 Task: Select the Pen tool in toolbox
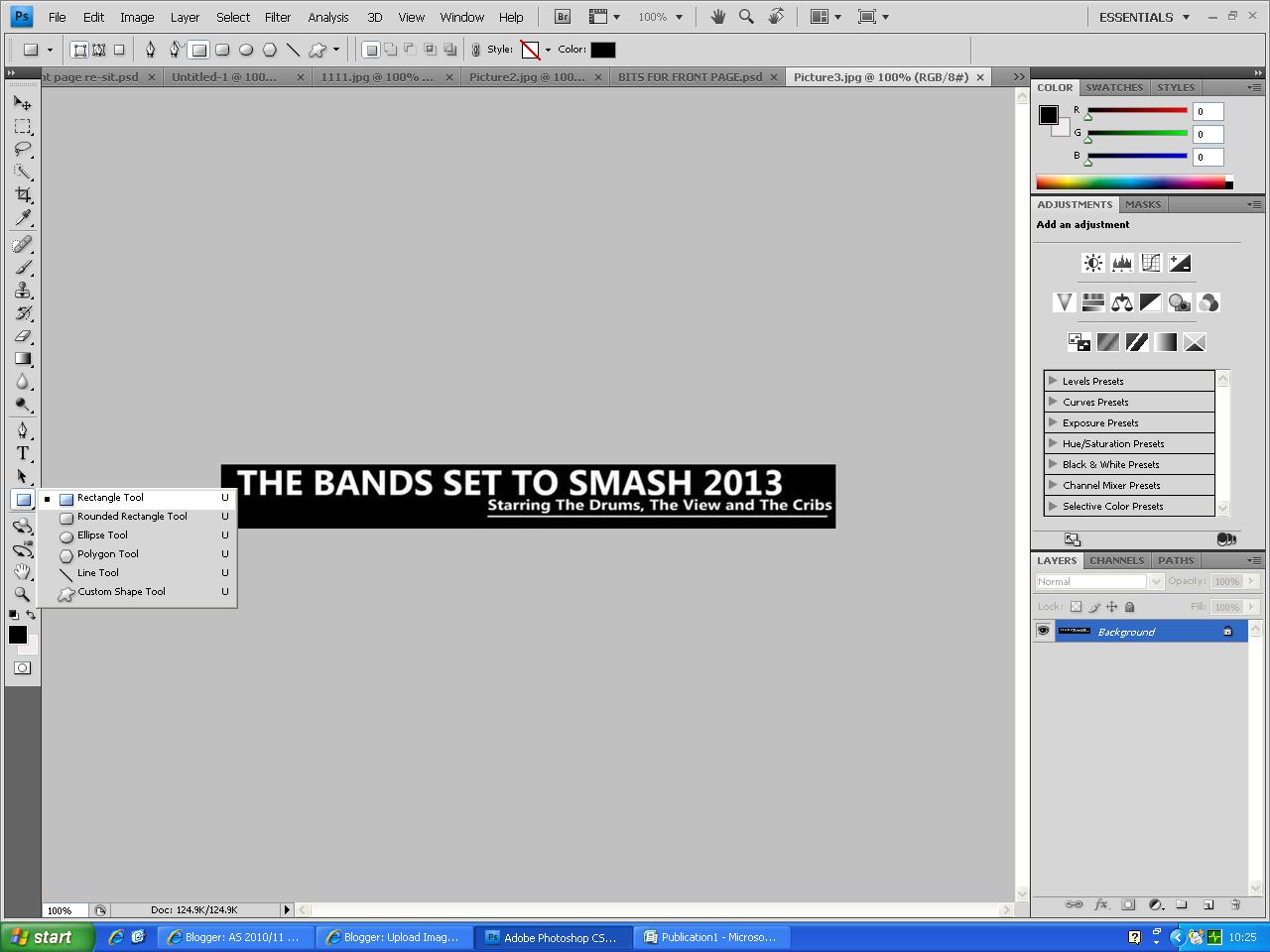click(22, 430)
